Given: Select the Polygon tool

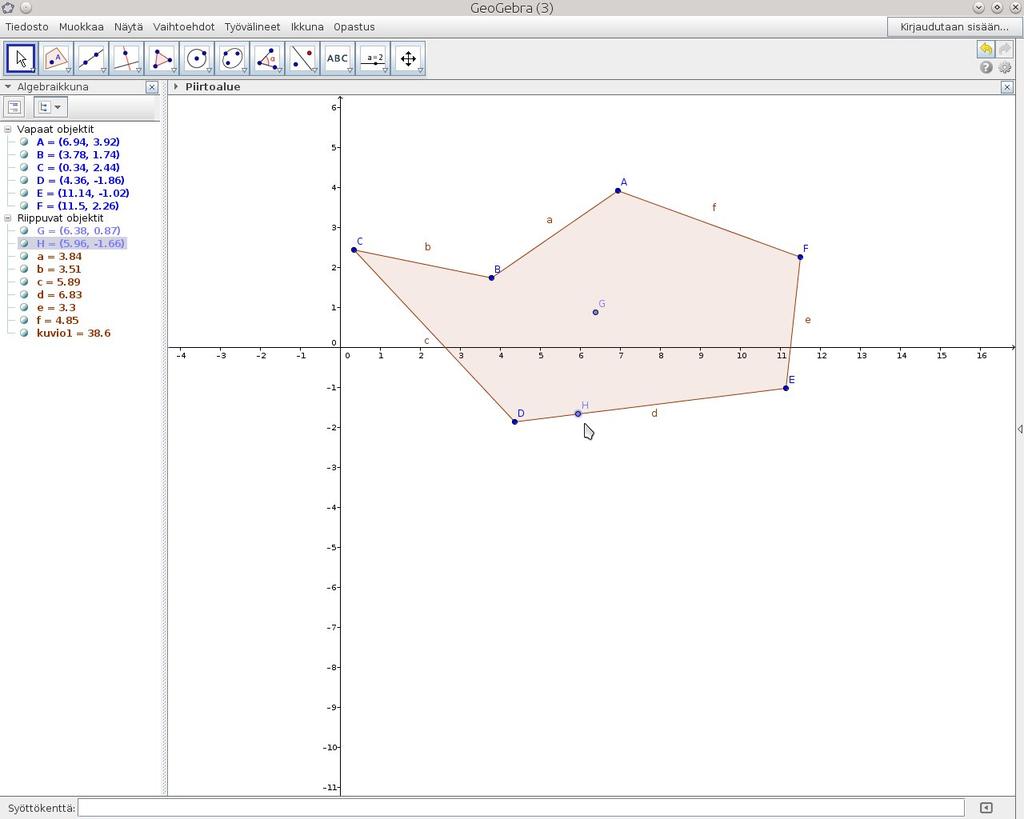Looking at the screenshot, I should [x=162, y=59].
